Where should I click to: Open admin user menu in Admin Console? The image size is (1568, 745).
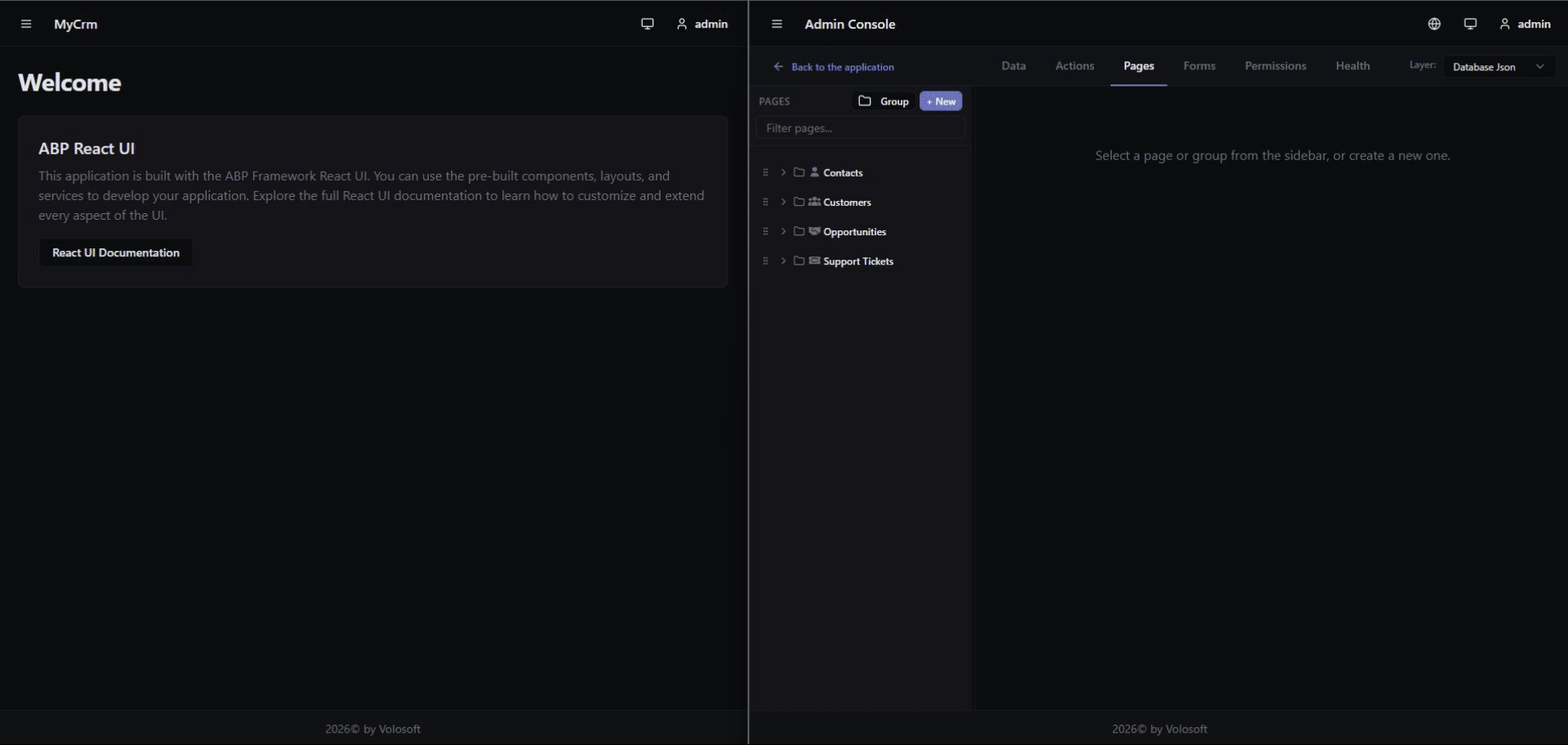(x=1525, y=25)
